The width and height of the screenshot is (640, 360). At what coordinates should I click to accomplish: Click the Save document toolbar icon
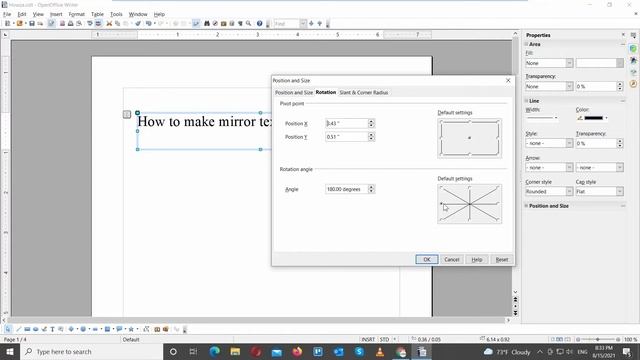pyautogui.click(x=32, y=24)
